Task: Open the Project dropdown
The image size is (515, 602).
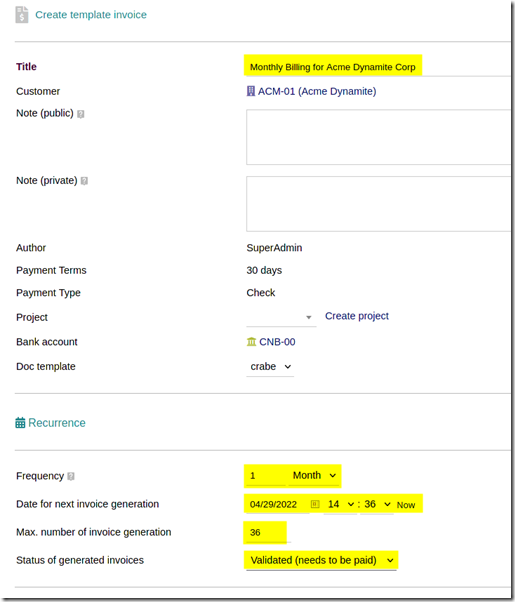Action: click(x=281, y=317)
